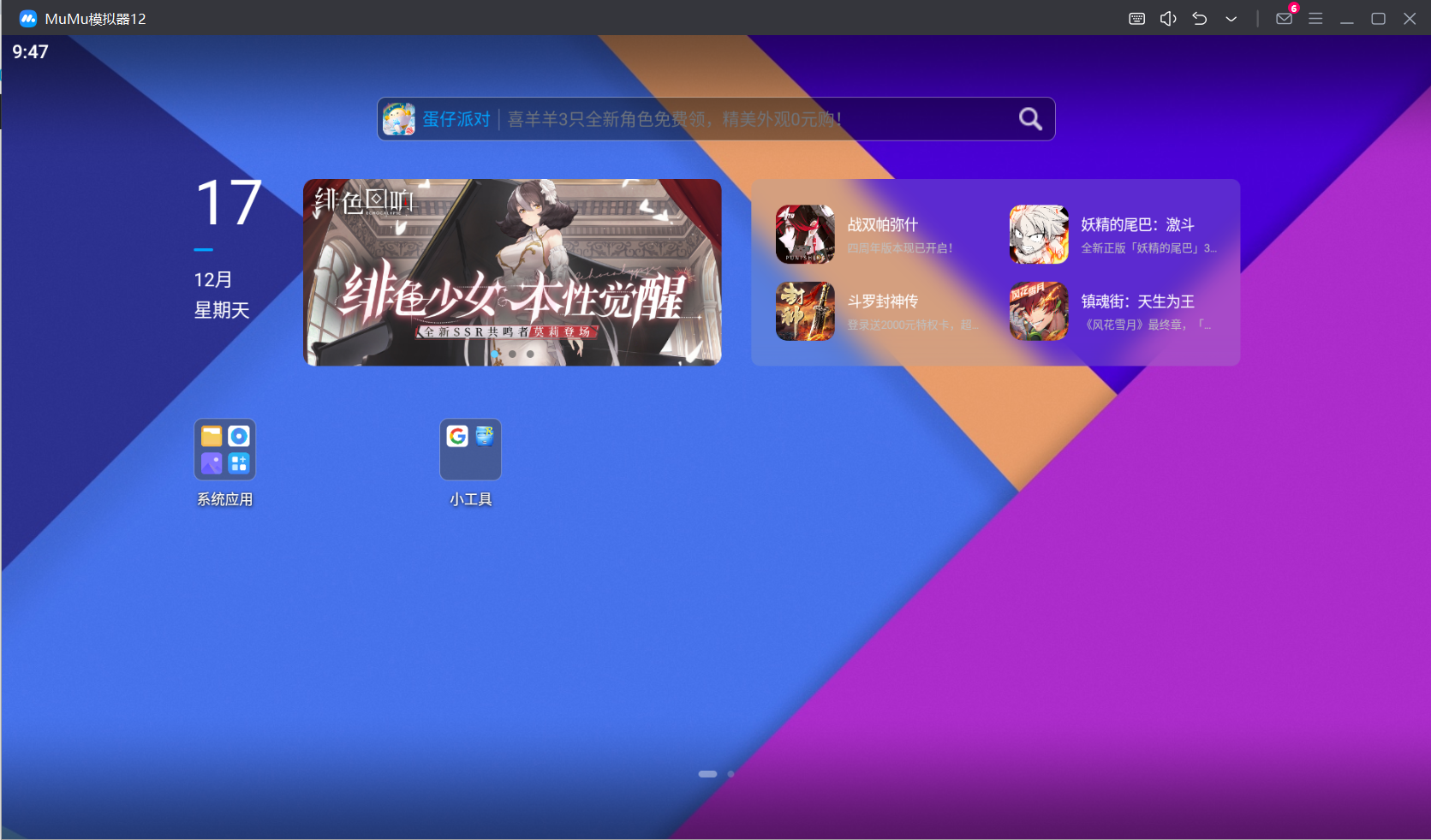Click the 蛋仔派对 label in search bar
Viewport: 1431px width, 840px height.
[456, 119]
